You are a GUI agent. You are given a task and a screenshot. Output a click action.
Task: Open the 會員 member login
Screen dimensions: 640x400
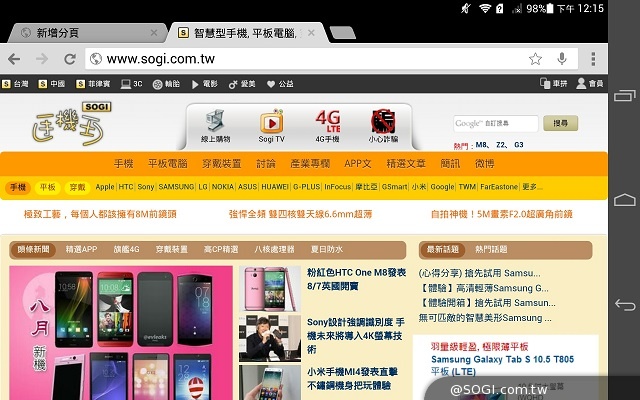590,84
